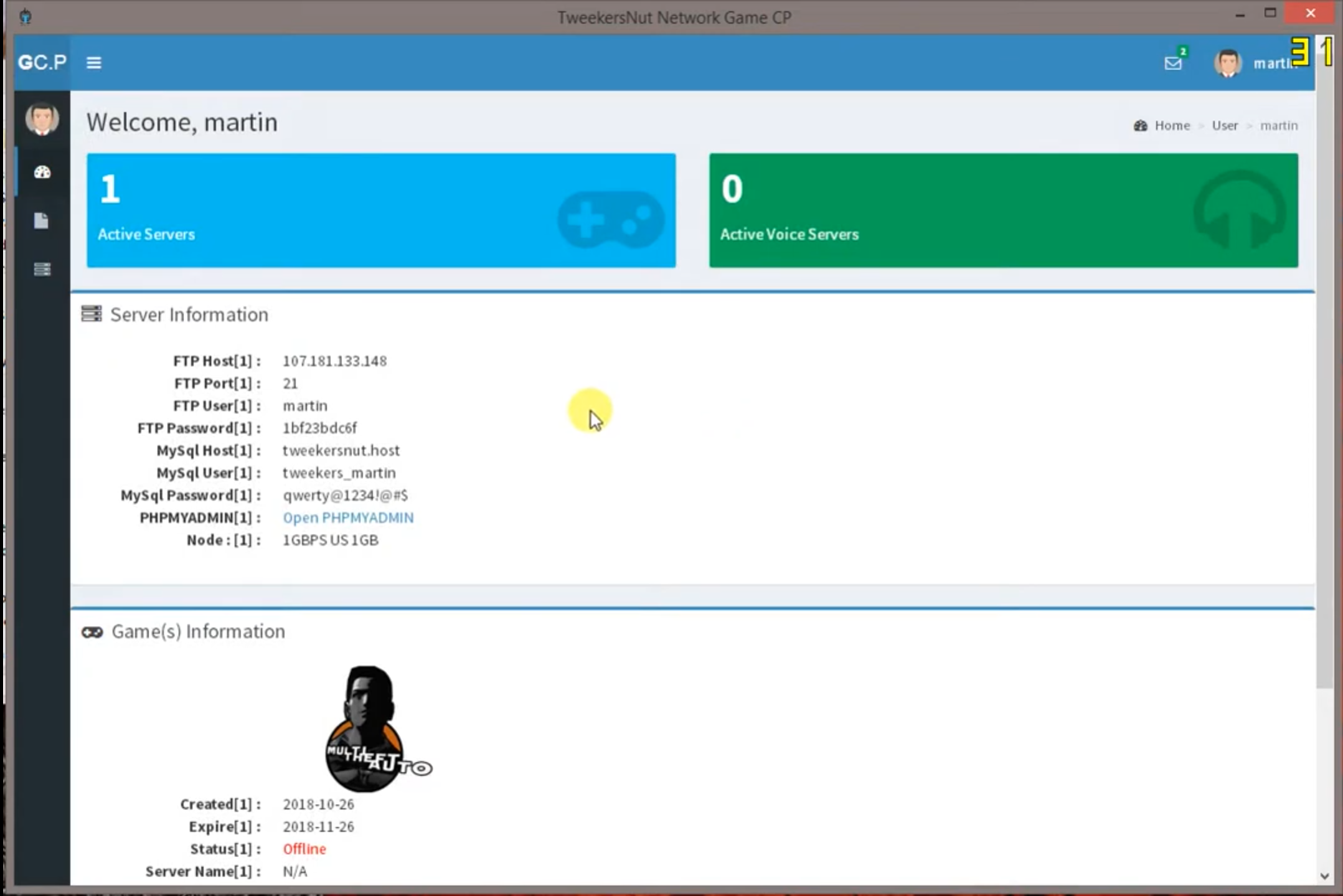Screen dimensions: 1343x896
Task: Click the GC.P logo
Action: point(42,63)
